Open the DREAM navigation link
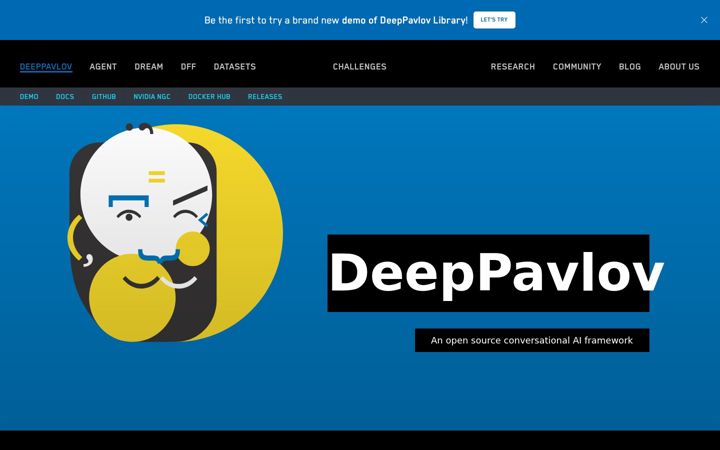This screenshot has height=450, width=720. 149,67
